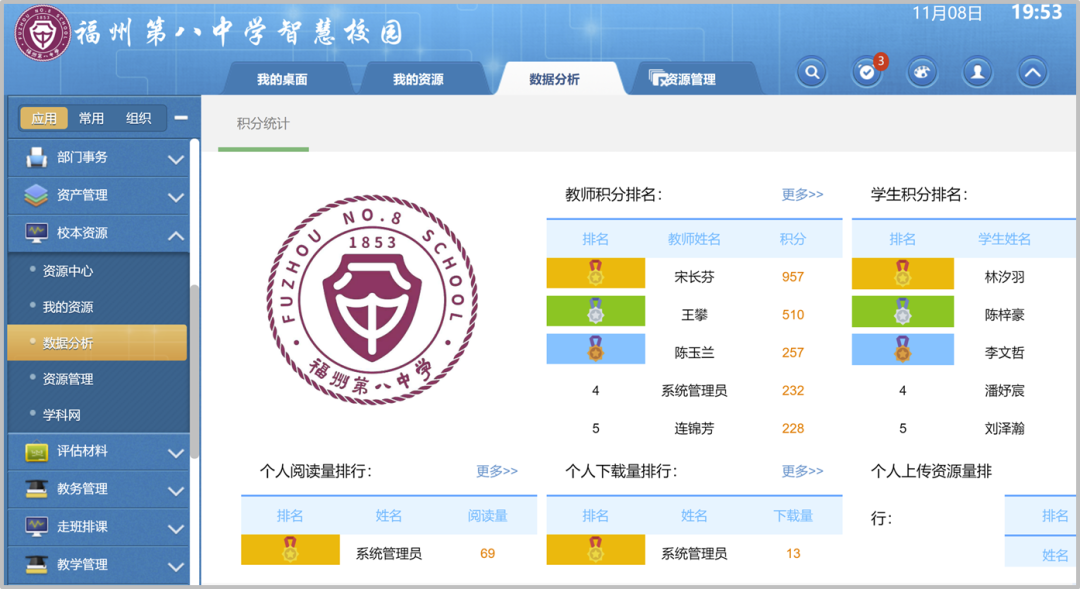Click gold medal in 个人阅读量排行 table

click(290, 549)
